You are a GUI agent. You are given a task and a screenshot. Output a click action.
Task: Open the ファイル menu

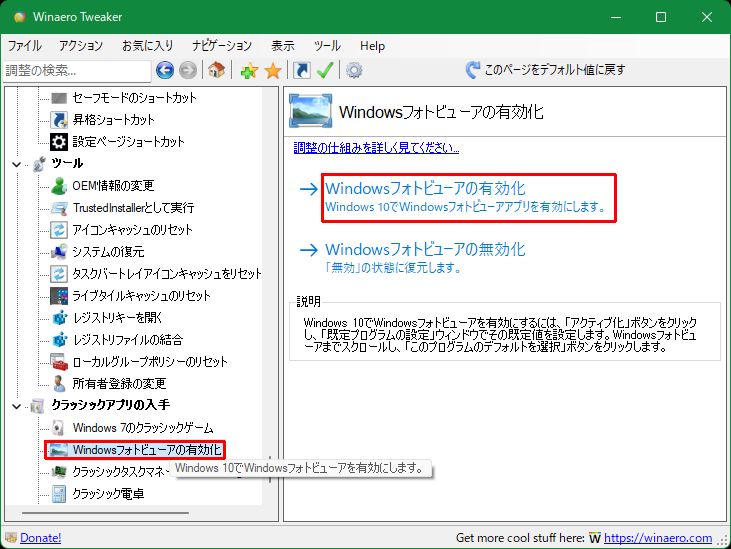[24, 46]
